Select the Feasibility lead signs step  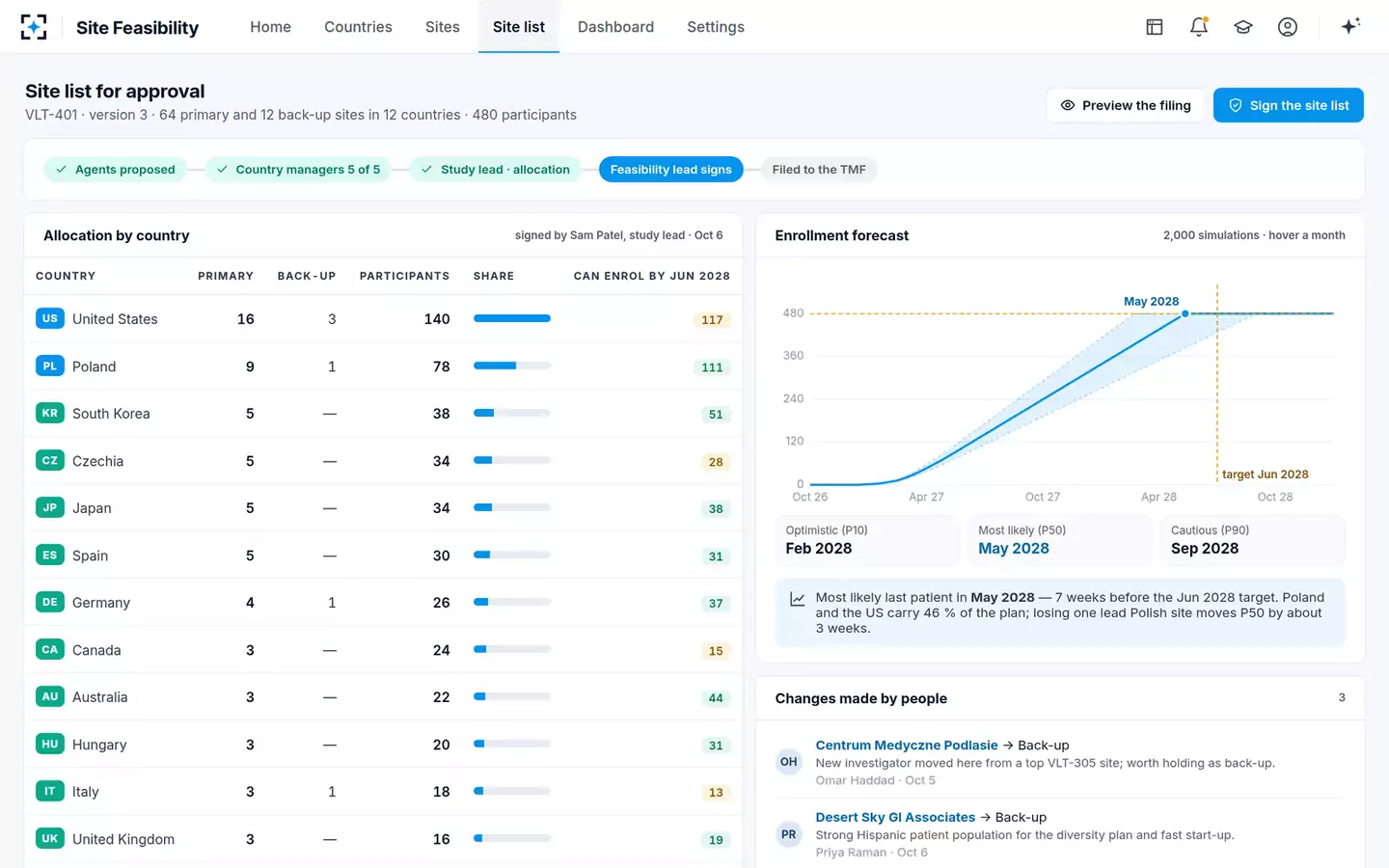coord(671,170)
